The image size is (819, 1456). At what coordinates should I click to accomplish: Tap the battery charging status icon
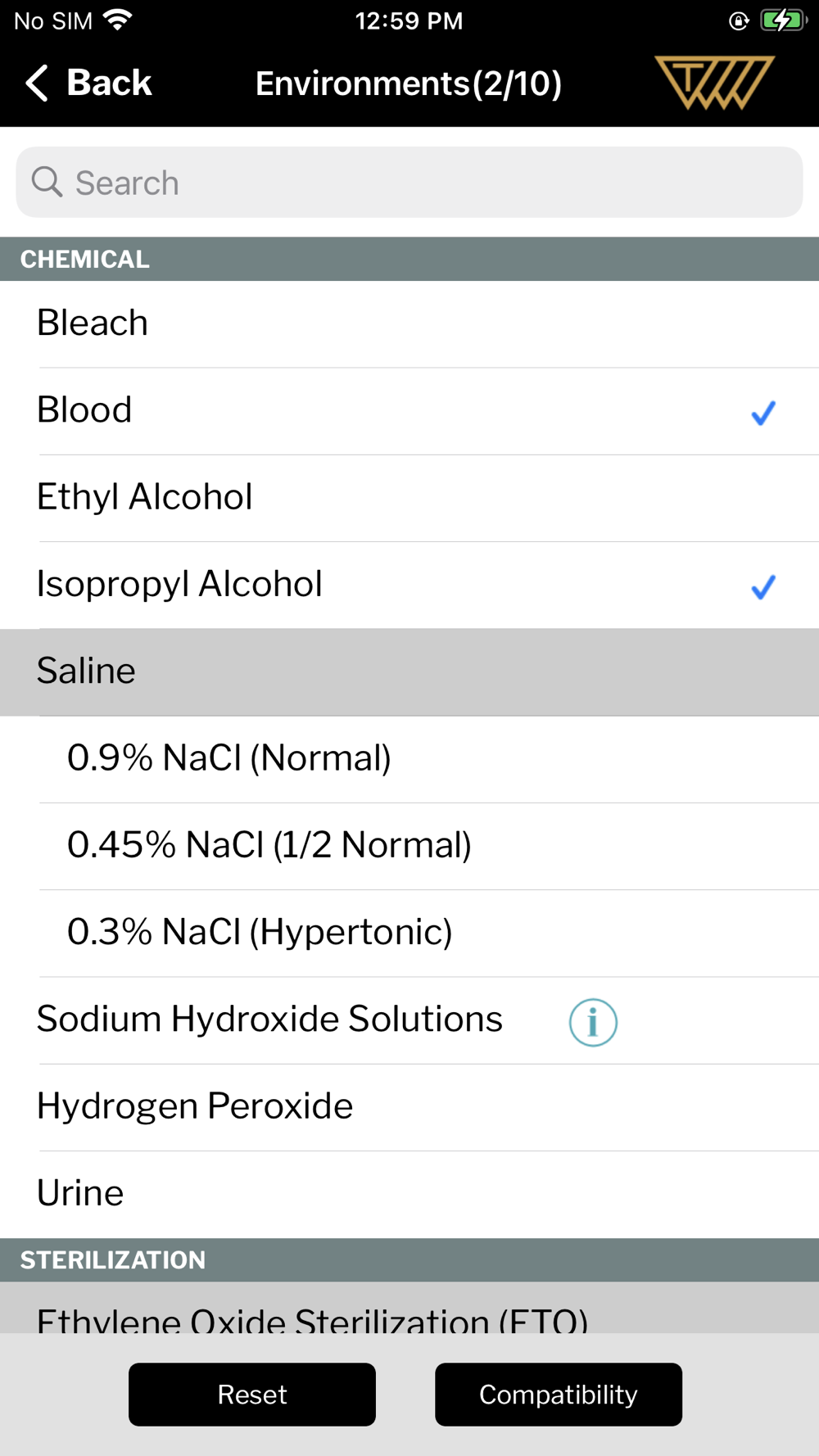pos(783,20)
